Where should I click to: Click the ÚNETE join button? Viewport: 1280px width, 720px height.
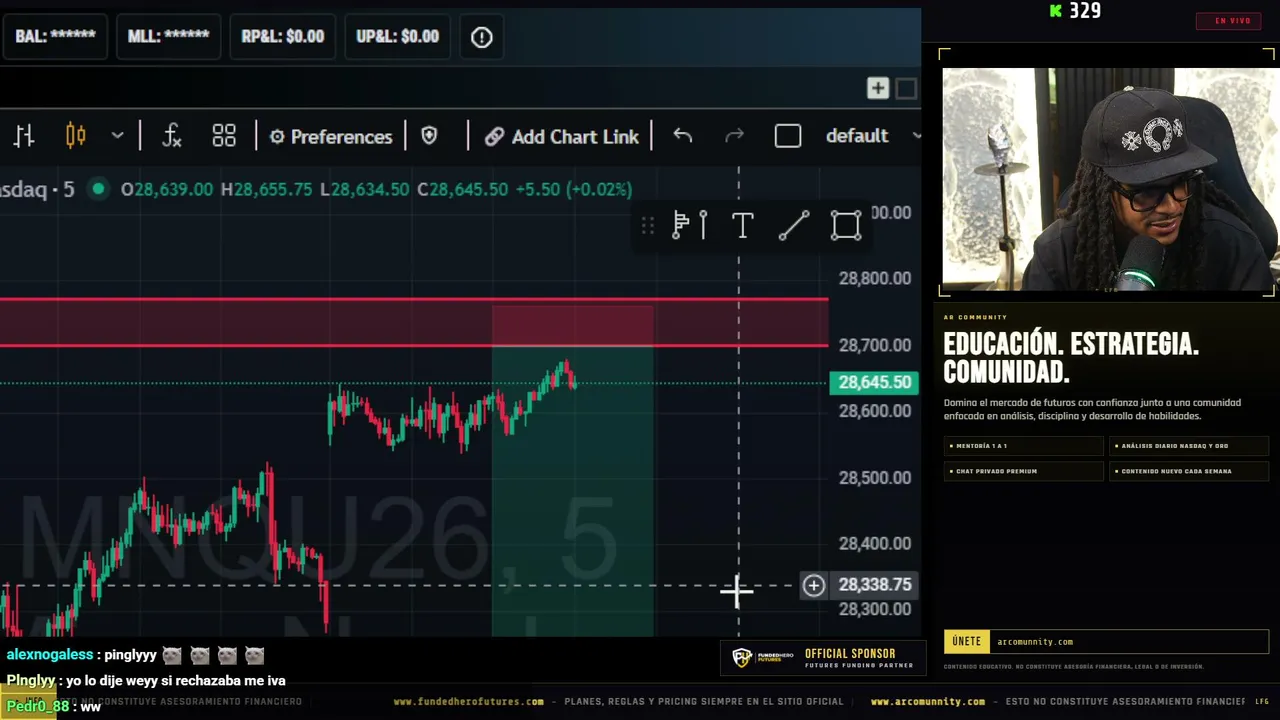pos(967,642)
